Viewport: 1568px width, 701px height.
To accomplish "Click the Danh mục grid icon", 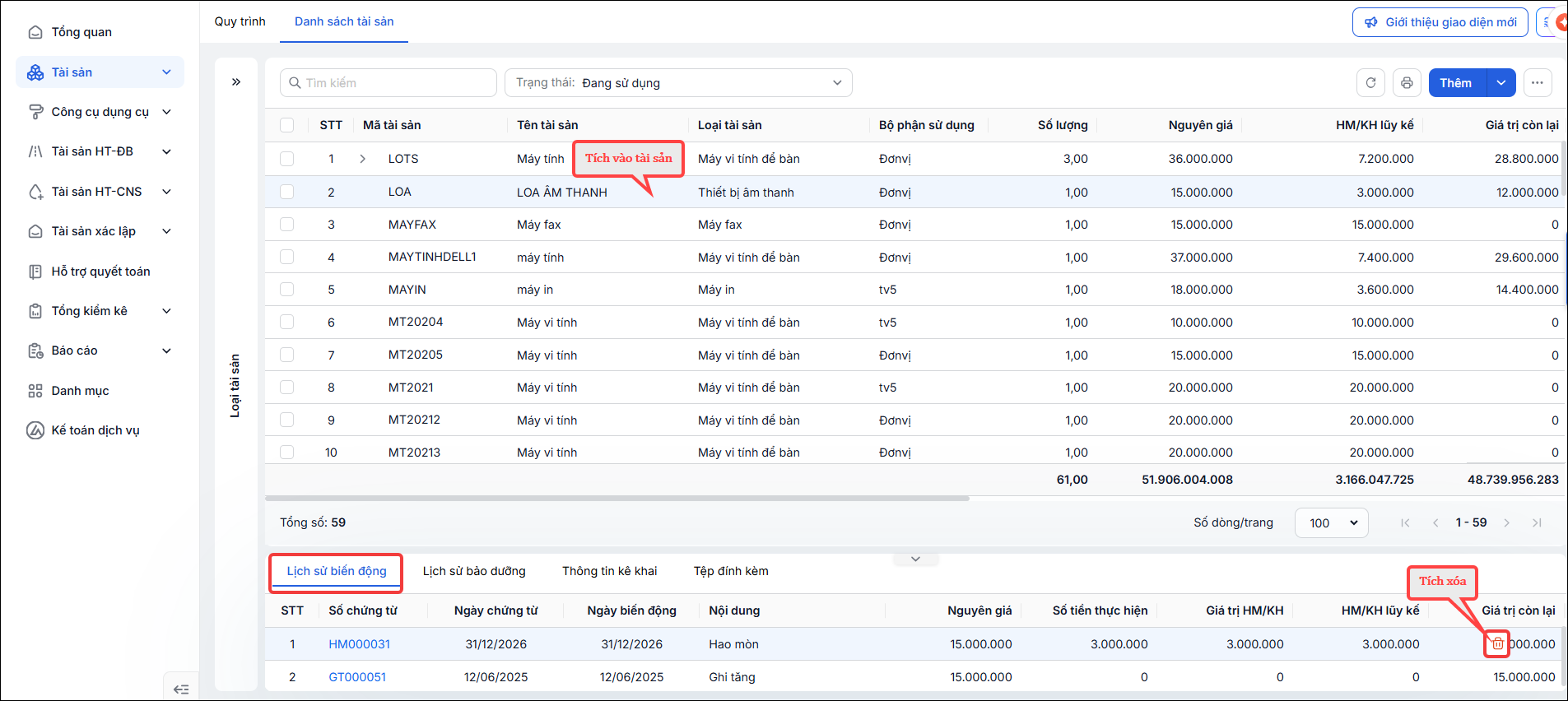I will tap(35, 391).
